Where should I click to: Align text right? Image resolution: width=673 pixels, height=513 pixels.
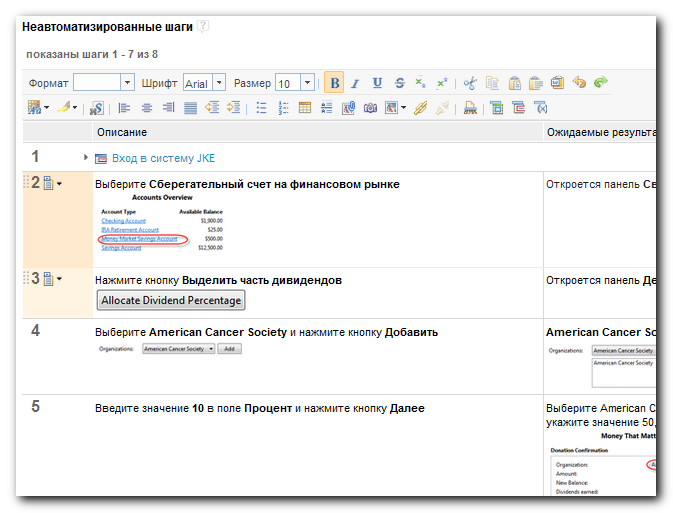tap(168, 108)
